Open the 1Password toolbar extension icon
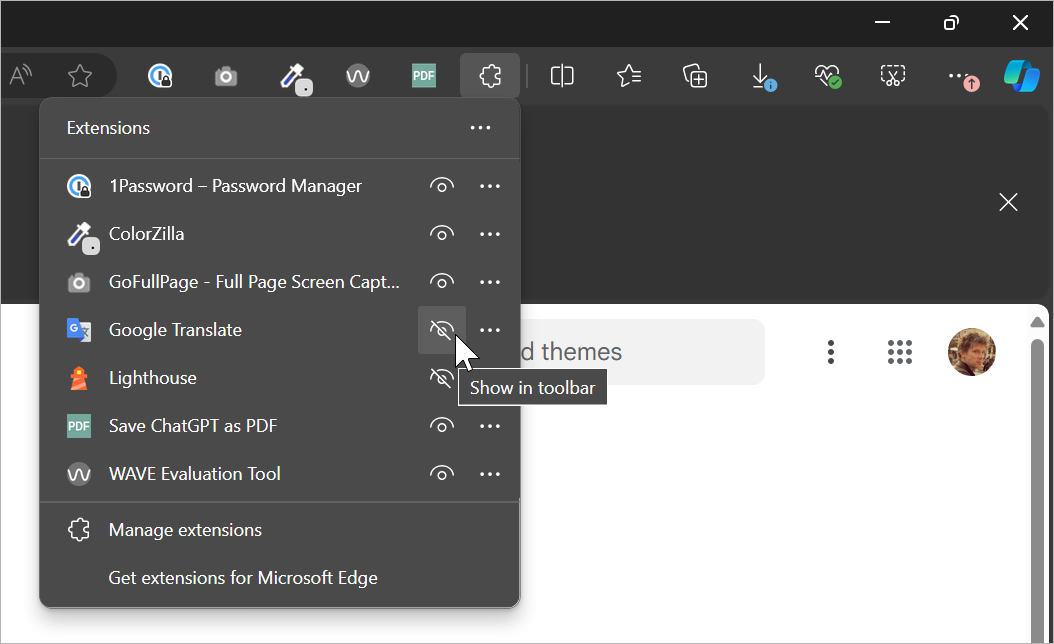The image size is (1054, 644). coord(160,75)
